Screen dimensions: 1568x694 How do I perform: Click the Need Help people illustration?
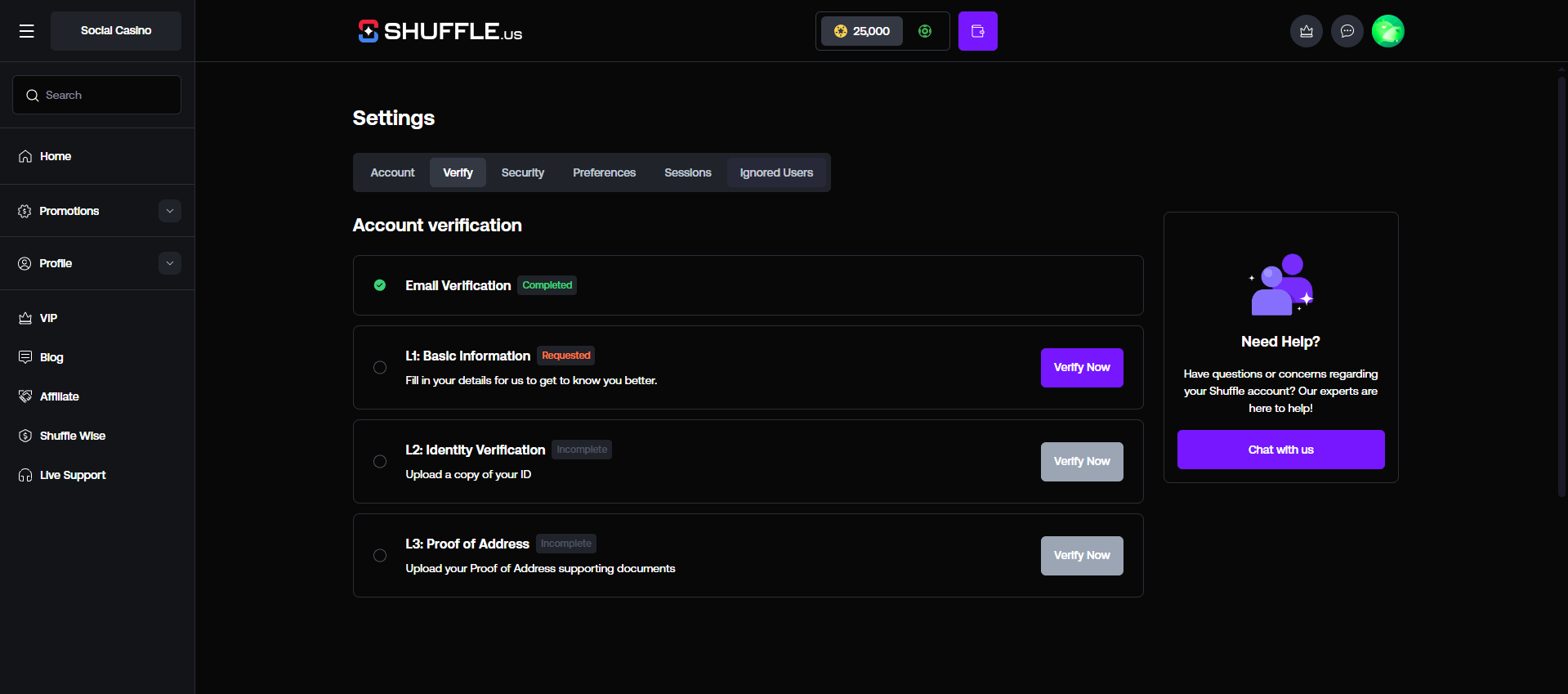(x=1281, y=284)
